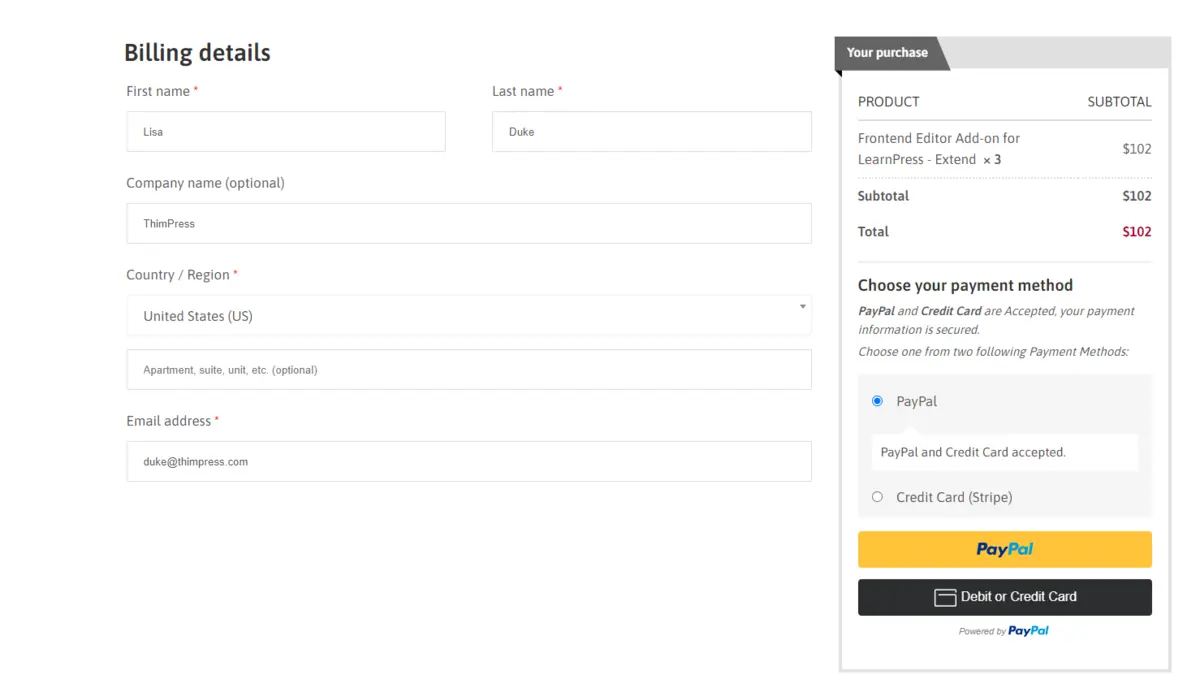The image size is (1200, 688).
Task: Click the PayPal logo on the yellow button
Action: [x=1004, y=549]
